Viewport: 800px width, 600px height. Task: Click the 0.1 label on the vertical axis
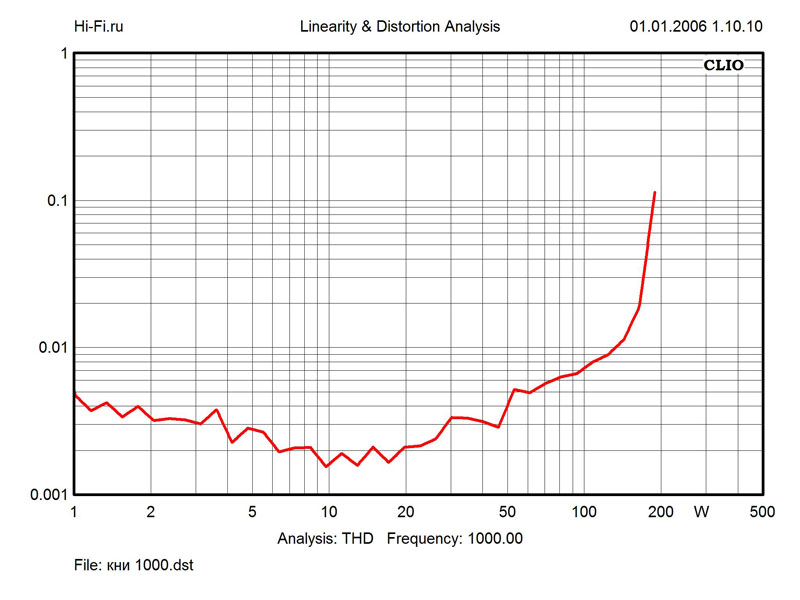[54, 201]
